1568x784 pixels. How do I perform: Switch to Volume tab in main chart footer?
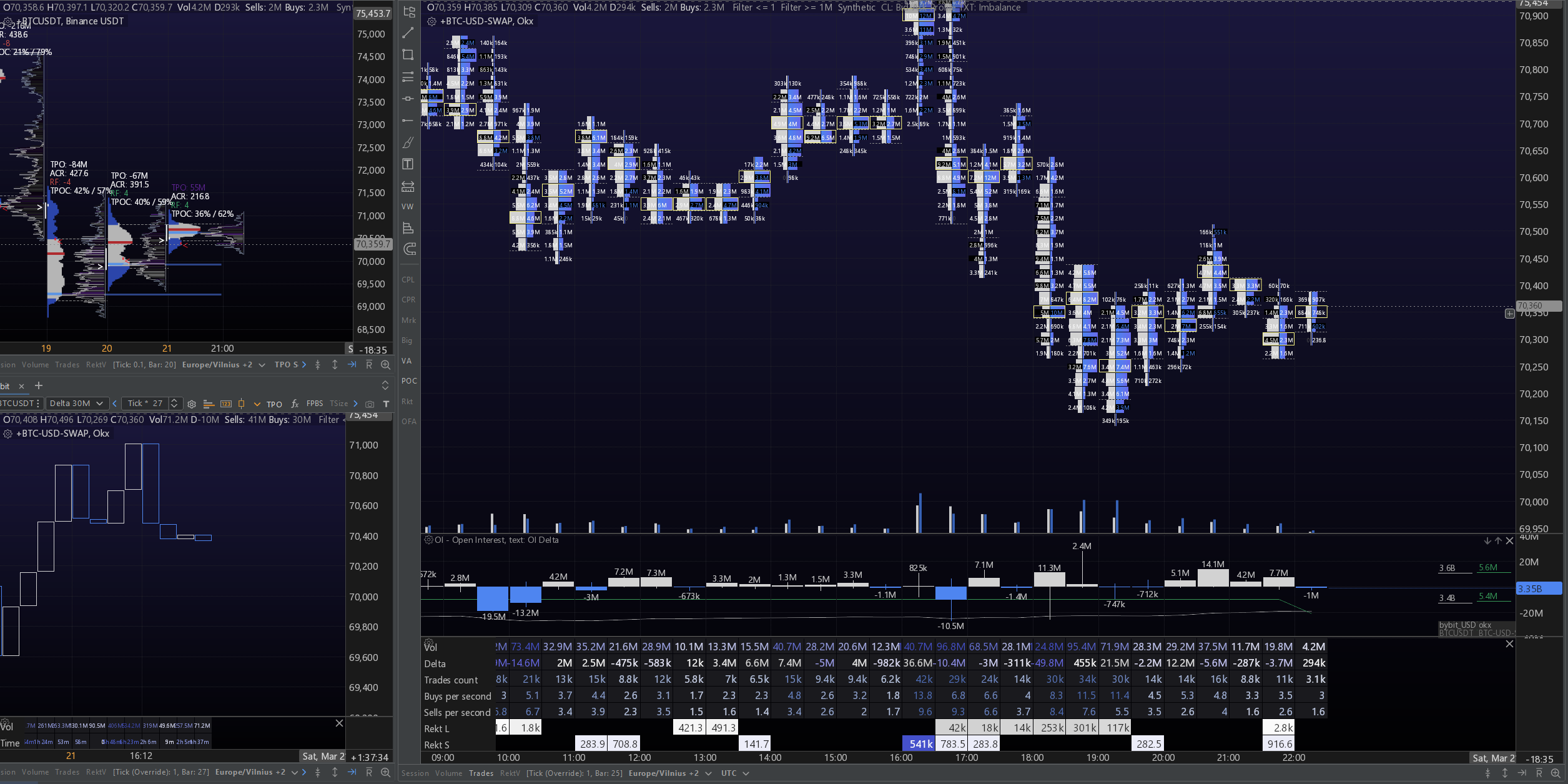click(448, 773)
